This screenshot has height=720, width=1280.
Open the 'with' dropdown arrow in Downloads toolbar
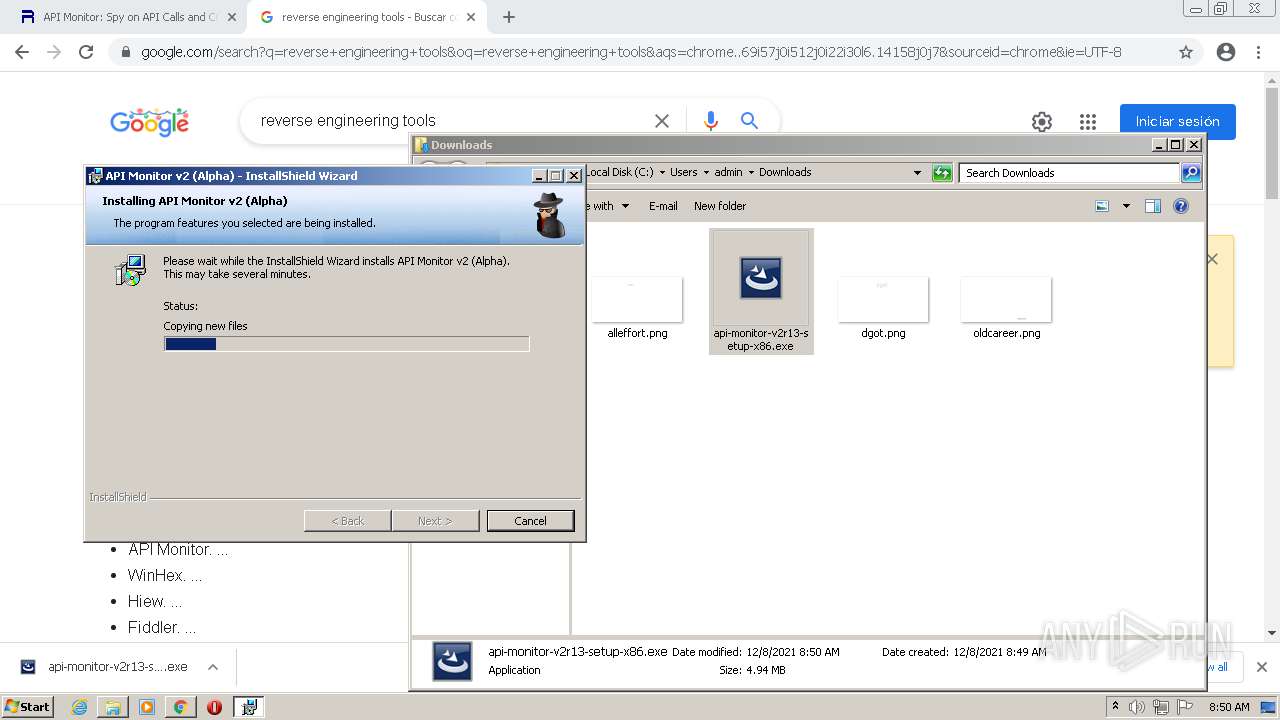tap(625, 206)
